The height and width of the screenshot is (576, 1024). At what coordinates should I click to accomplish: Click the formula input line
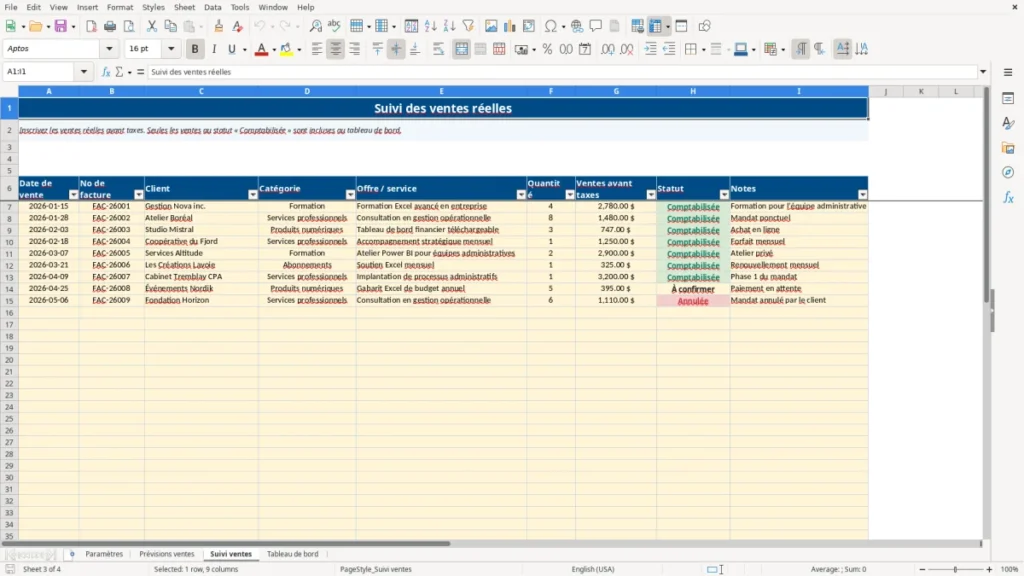[x=562, y=72]
